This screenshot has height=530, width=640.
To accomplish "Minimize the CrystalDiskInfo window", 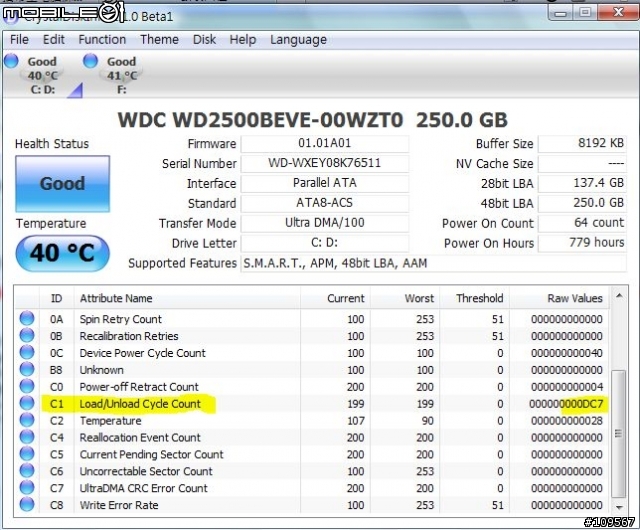I will [x=561, y=12].
